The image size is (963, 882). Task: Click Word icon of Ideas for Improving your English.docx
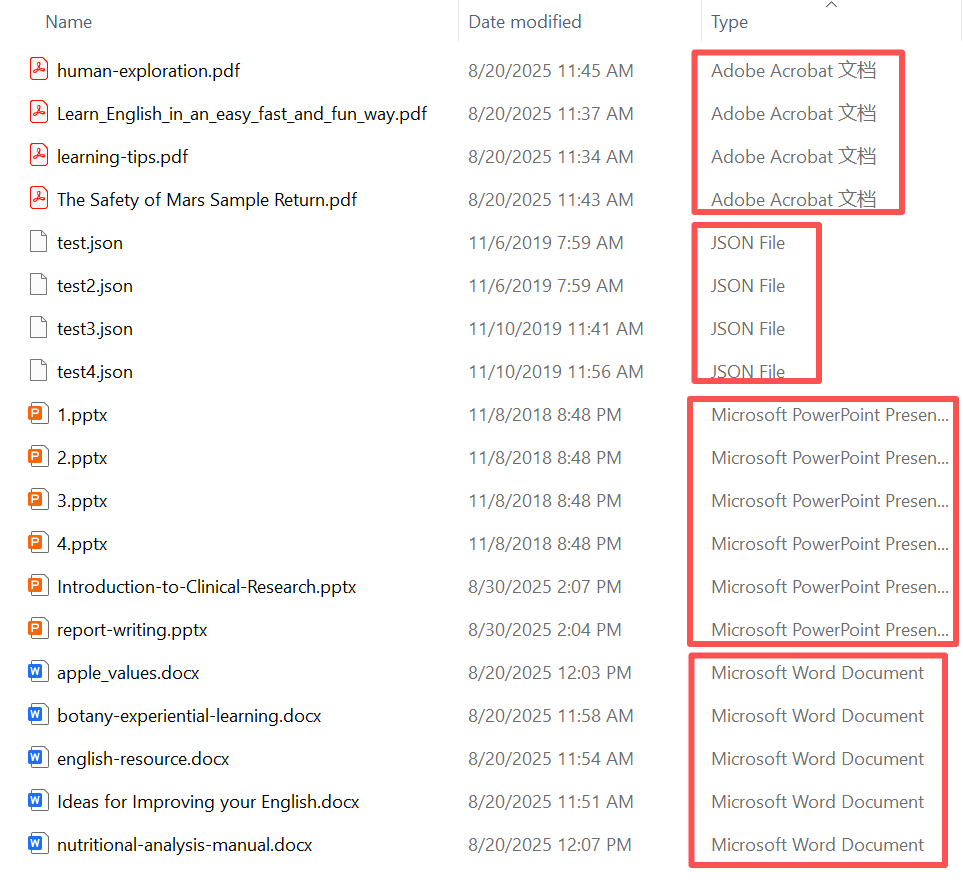point(38,800)
